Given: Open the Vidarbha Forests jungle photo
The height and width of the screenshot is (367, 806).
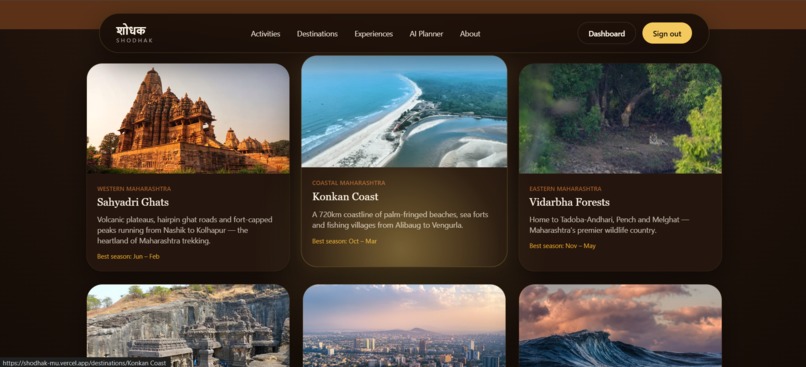Looking at the screenshot, I should pos(620,118).
